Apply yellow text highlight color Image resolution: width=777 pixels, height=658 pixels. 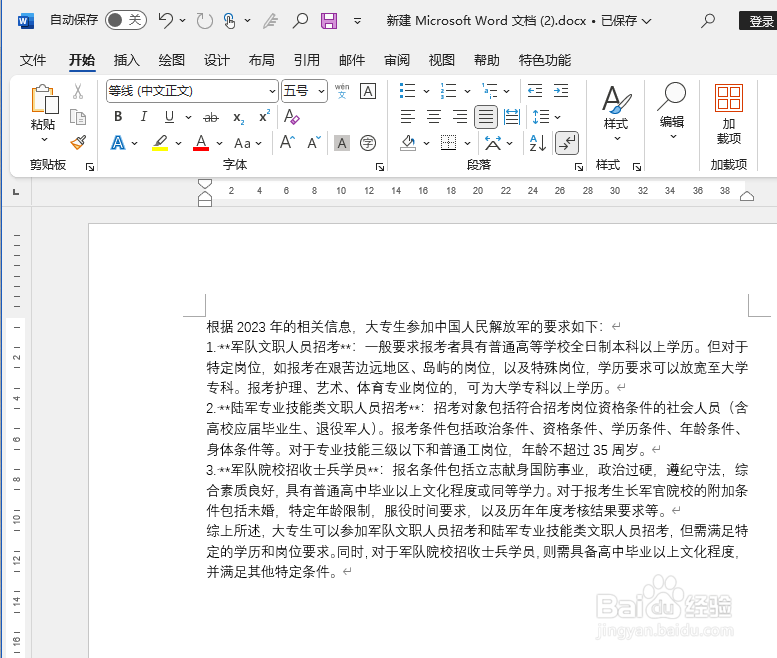tap(160, 143)
